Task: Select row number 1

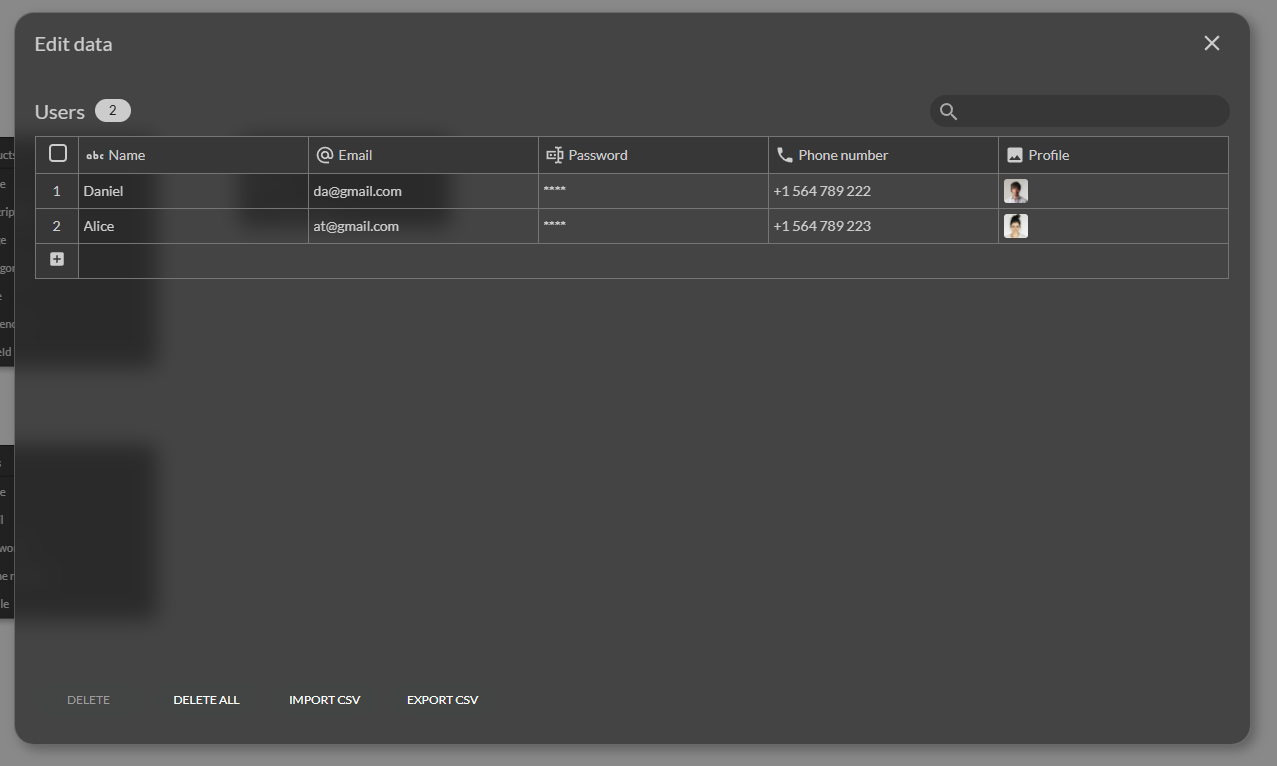Action: pyautogui.click(x=57, y=191)
